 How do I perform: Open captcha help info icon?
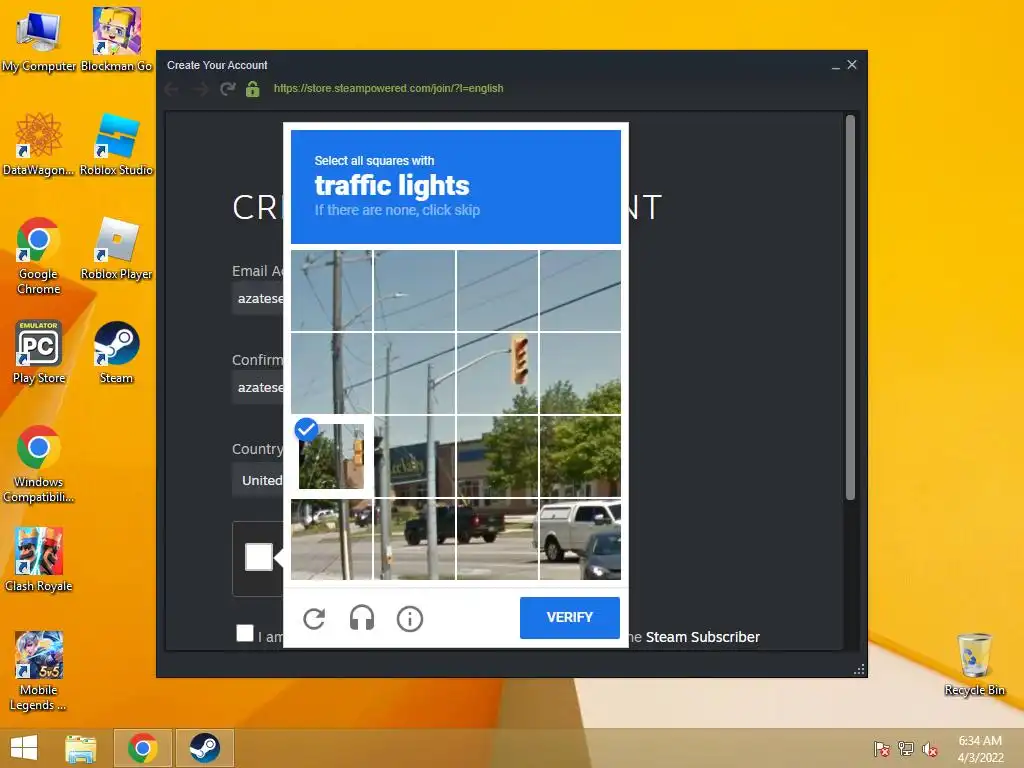coord(409,618)
